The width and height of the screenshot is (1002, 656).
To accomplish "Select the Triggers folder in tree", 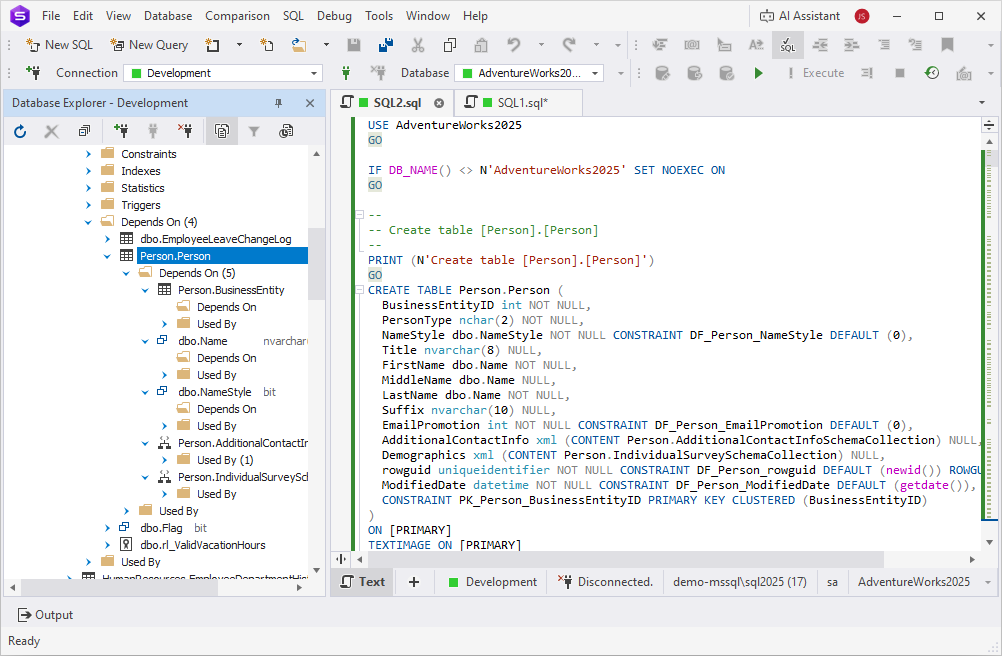I will pyautogui.click(x=141, y=205).
